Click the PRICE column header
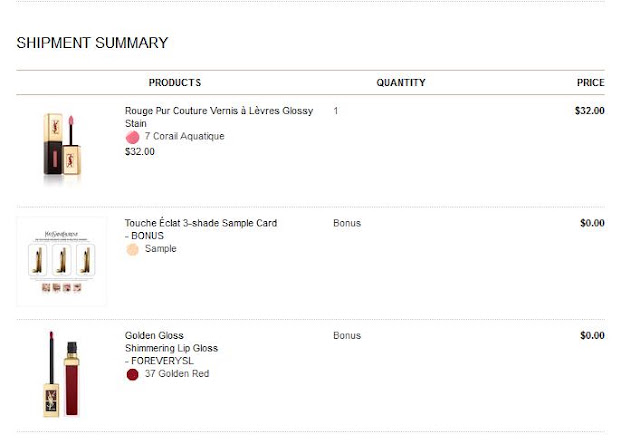 591,83
